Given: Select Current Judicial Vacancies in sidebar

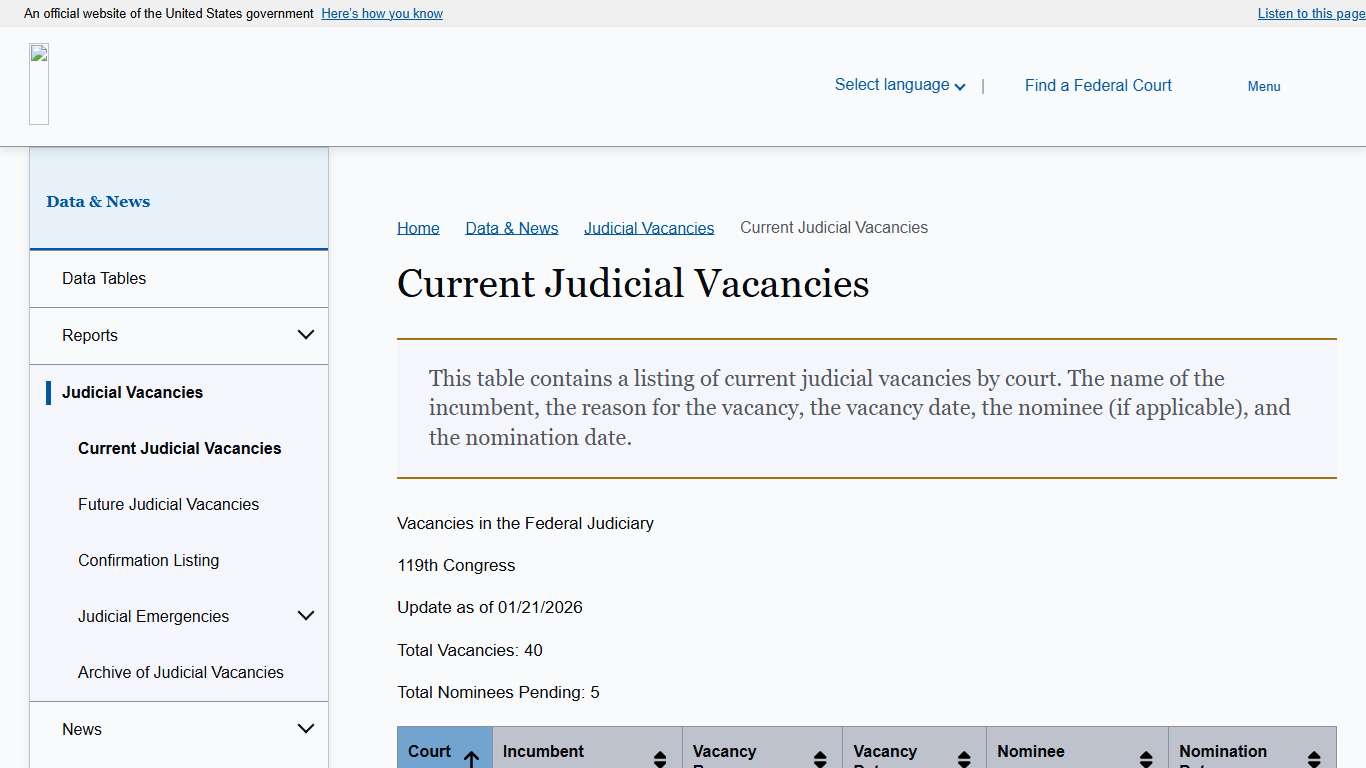Looking at the screenshot, I should (x=179, y=448).
